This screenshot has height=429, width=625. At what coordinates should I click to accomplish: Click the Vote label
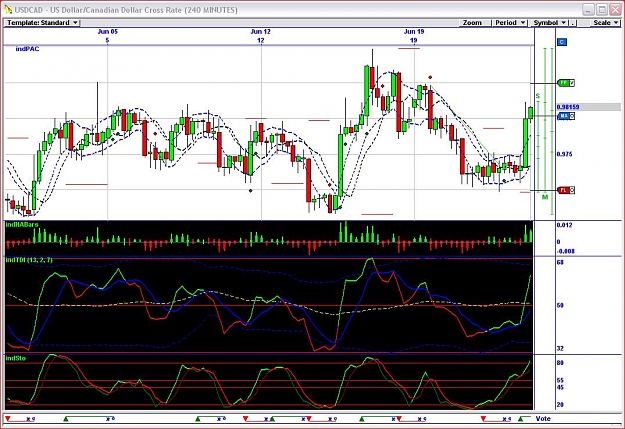pyautogui.click(x=543, y=419)
